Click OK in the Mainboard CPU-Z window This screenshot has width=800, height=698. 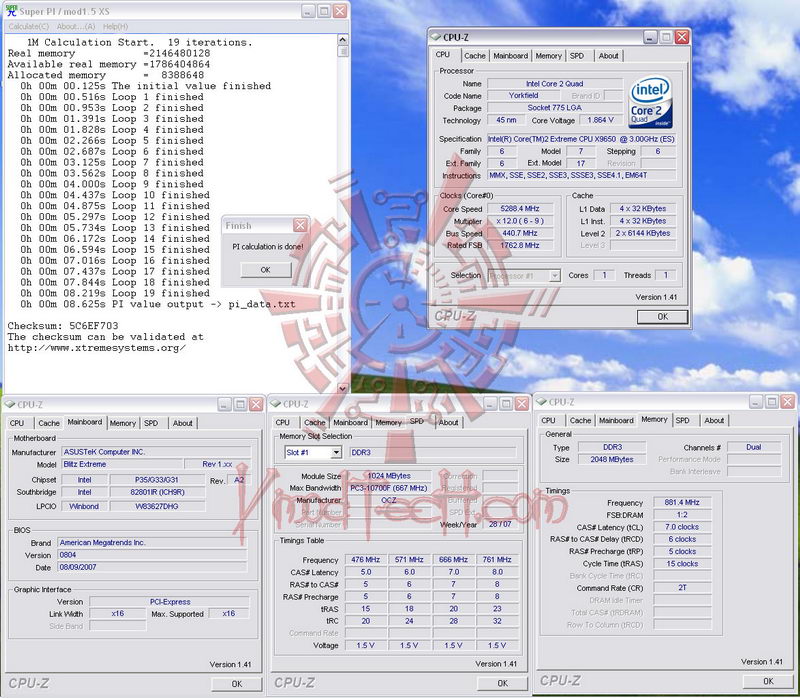pyautogui.click(x=237, y=684)
